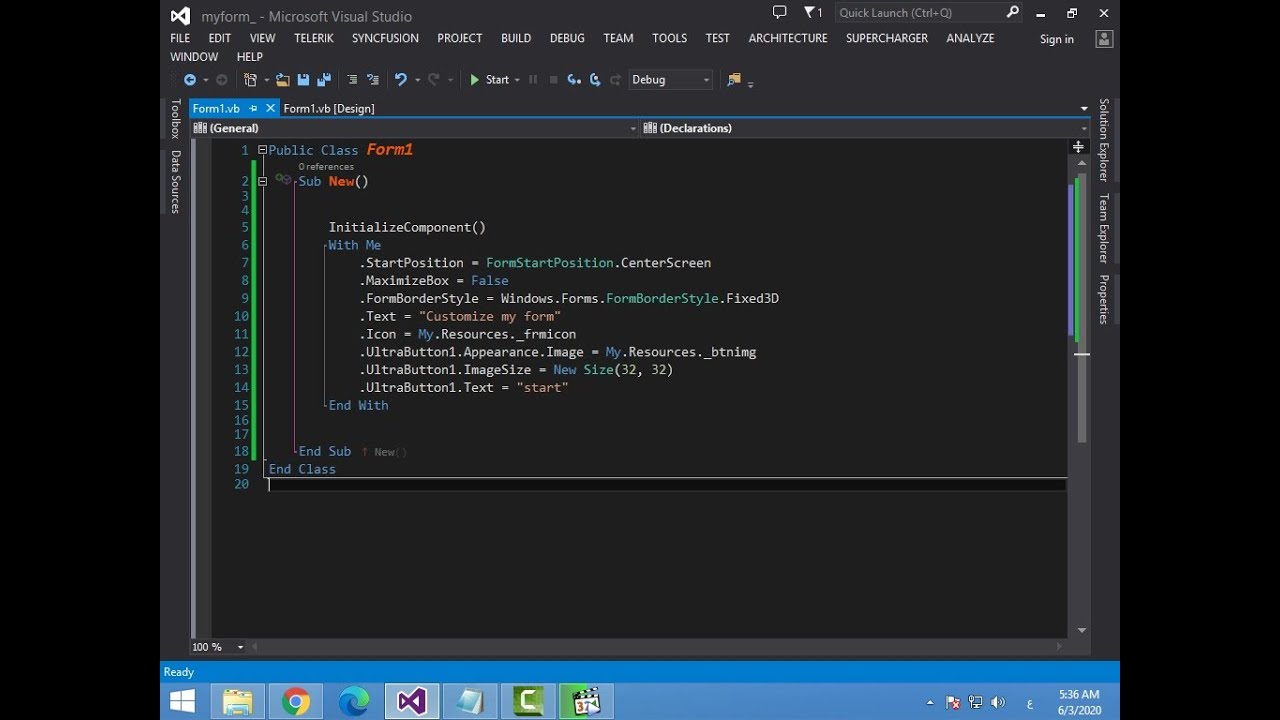Open the FILE menu
The height and width of the screenshot is (720, 1280).
pyautogui.click(x=180, y=38)
